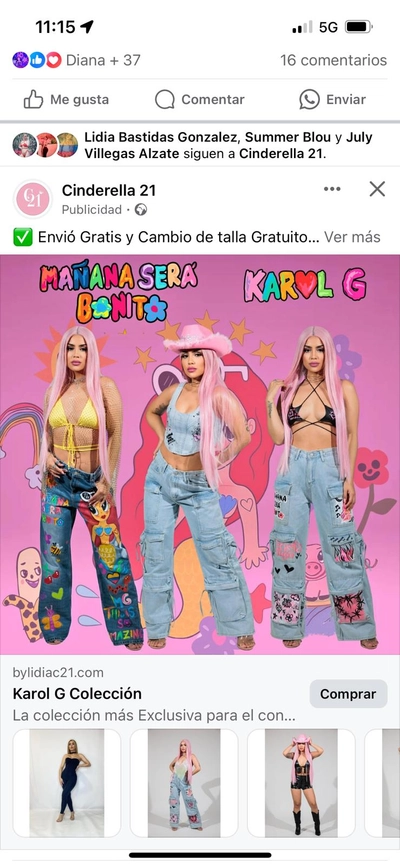The width and height of the screenshot is (400, 866).
Task: Open the three-dots ad options menu
Action: pyautogui.click(x=332, y=189)
